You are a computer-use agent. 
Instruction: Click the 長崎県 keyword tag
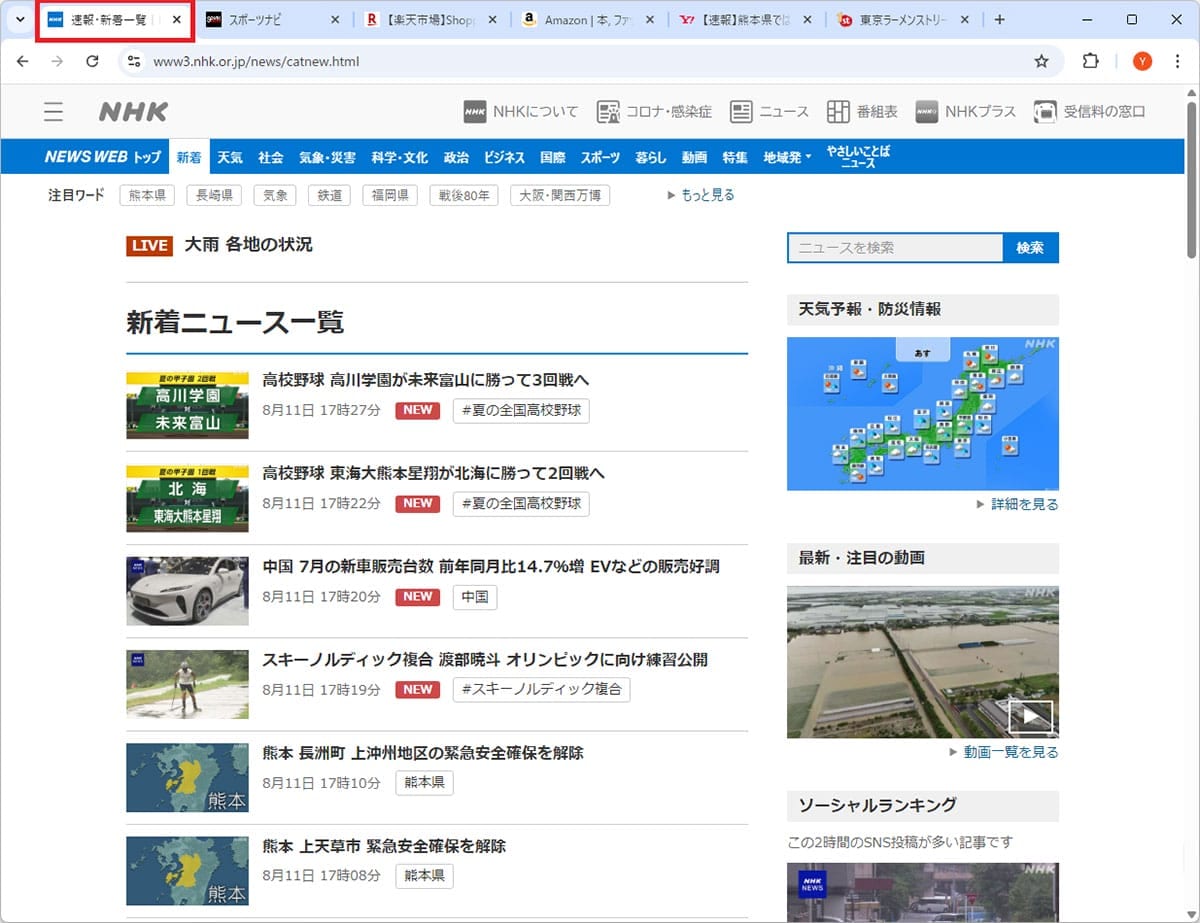point(214,196)
